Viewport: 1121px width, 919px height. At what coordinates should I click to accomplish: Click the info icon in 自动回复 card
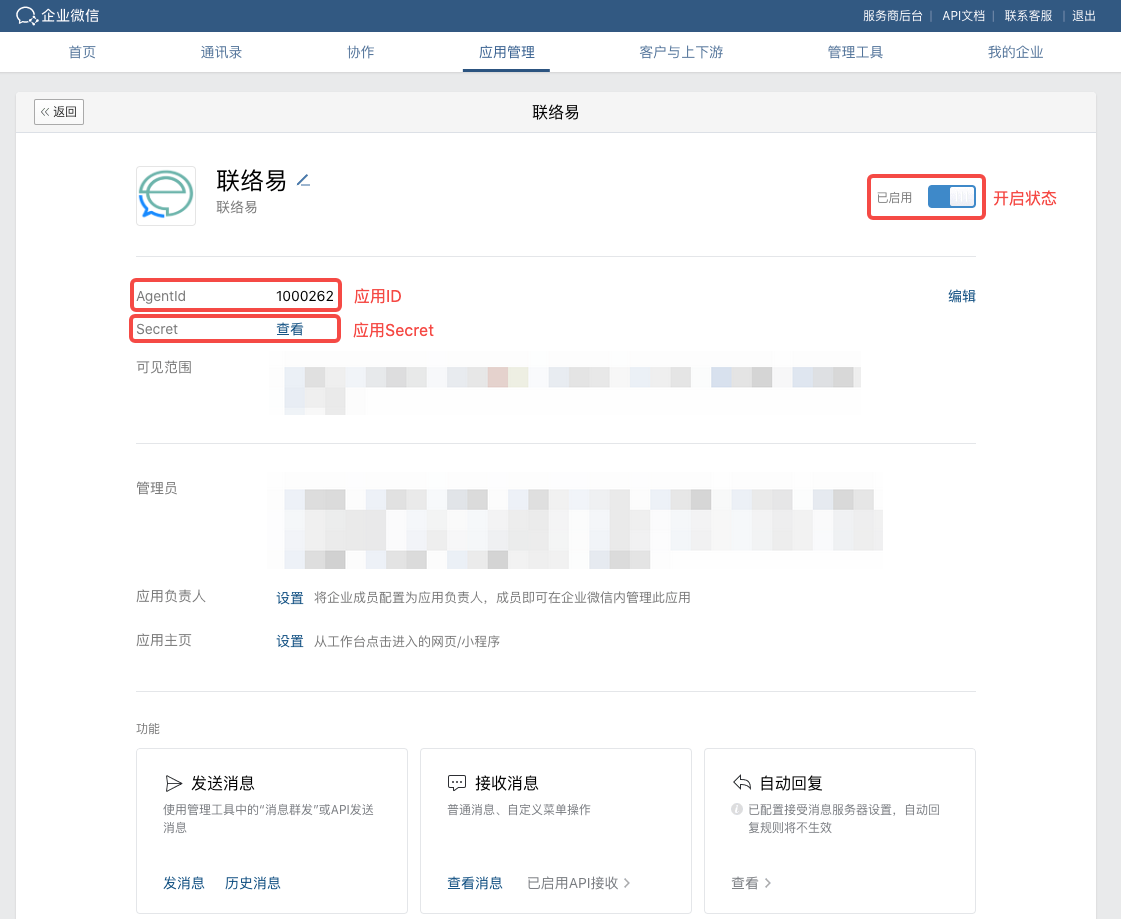coord(737,809)
